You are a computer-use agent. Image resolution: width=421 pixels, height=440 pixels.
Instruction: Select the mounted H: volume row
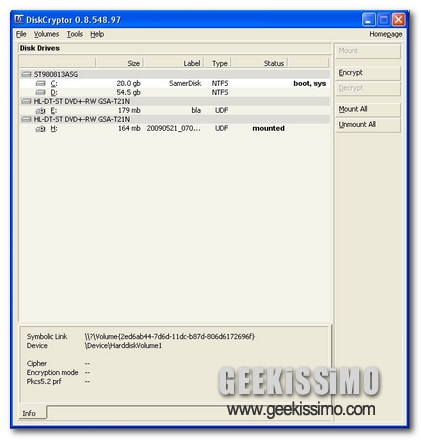[174, 128]
